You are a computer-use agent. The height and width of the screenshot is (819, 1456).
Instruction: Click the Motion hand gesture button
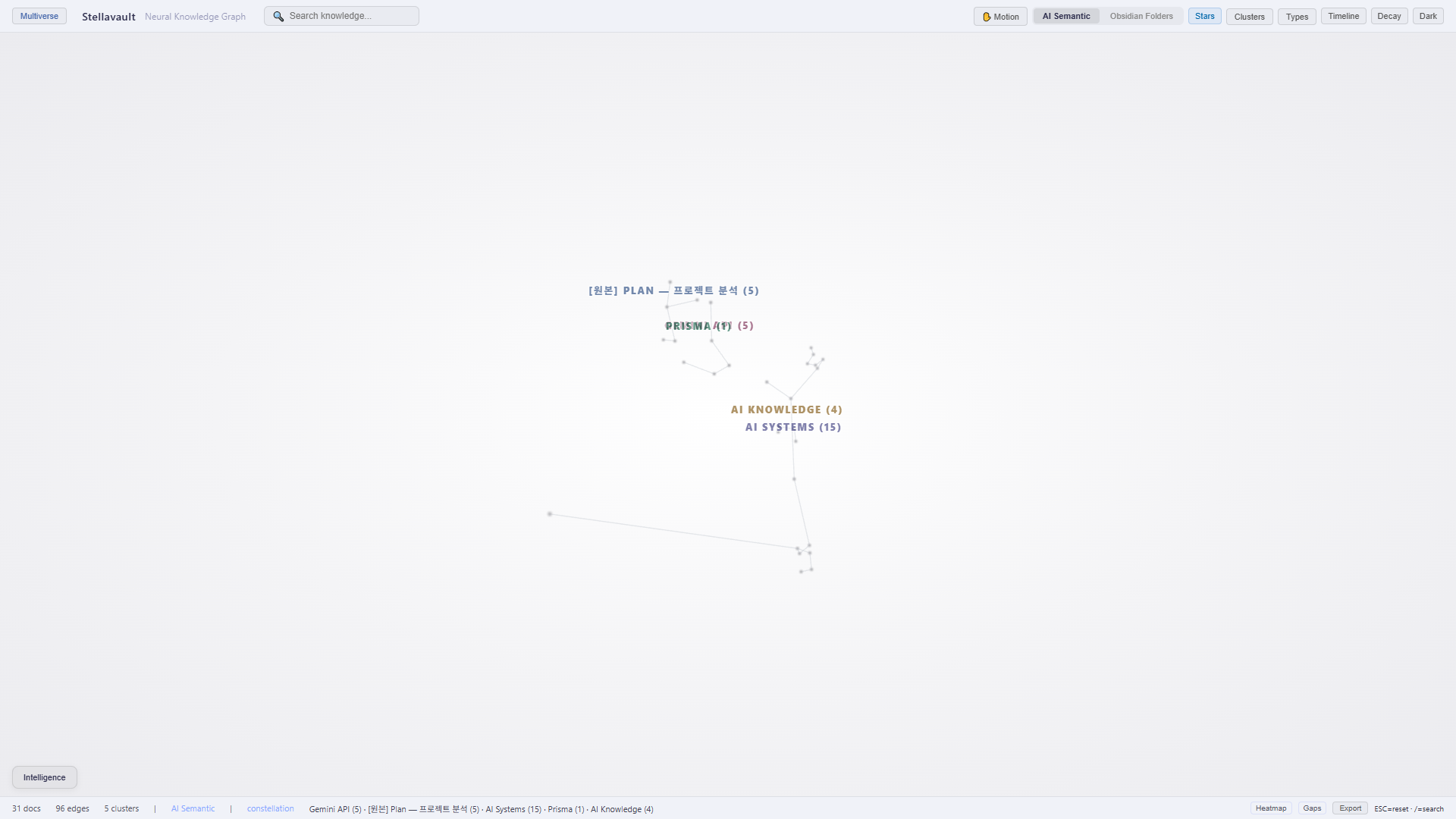click(1000, 17)
